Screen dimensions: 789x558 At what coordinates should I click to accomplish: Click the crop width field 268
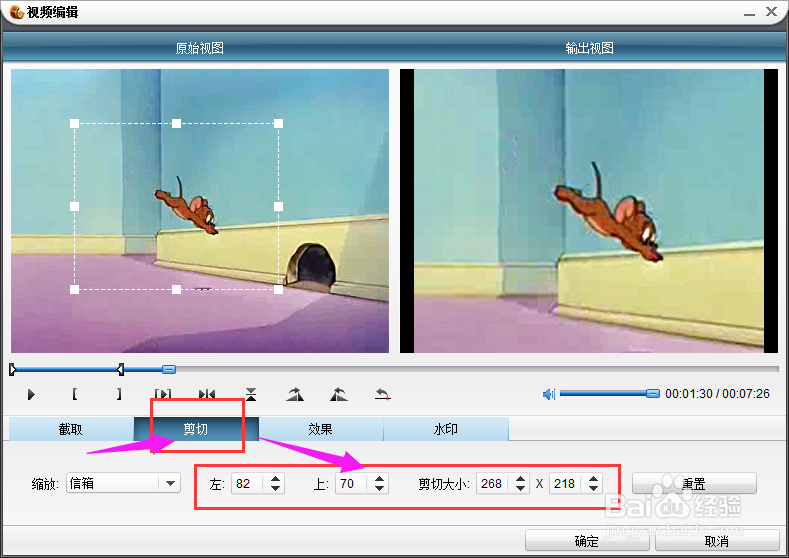493,484
